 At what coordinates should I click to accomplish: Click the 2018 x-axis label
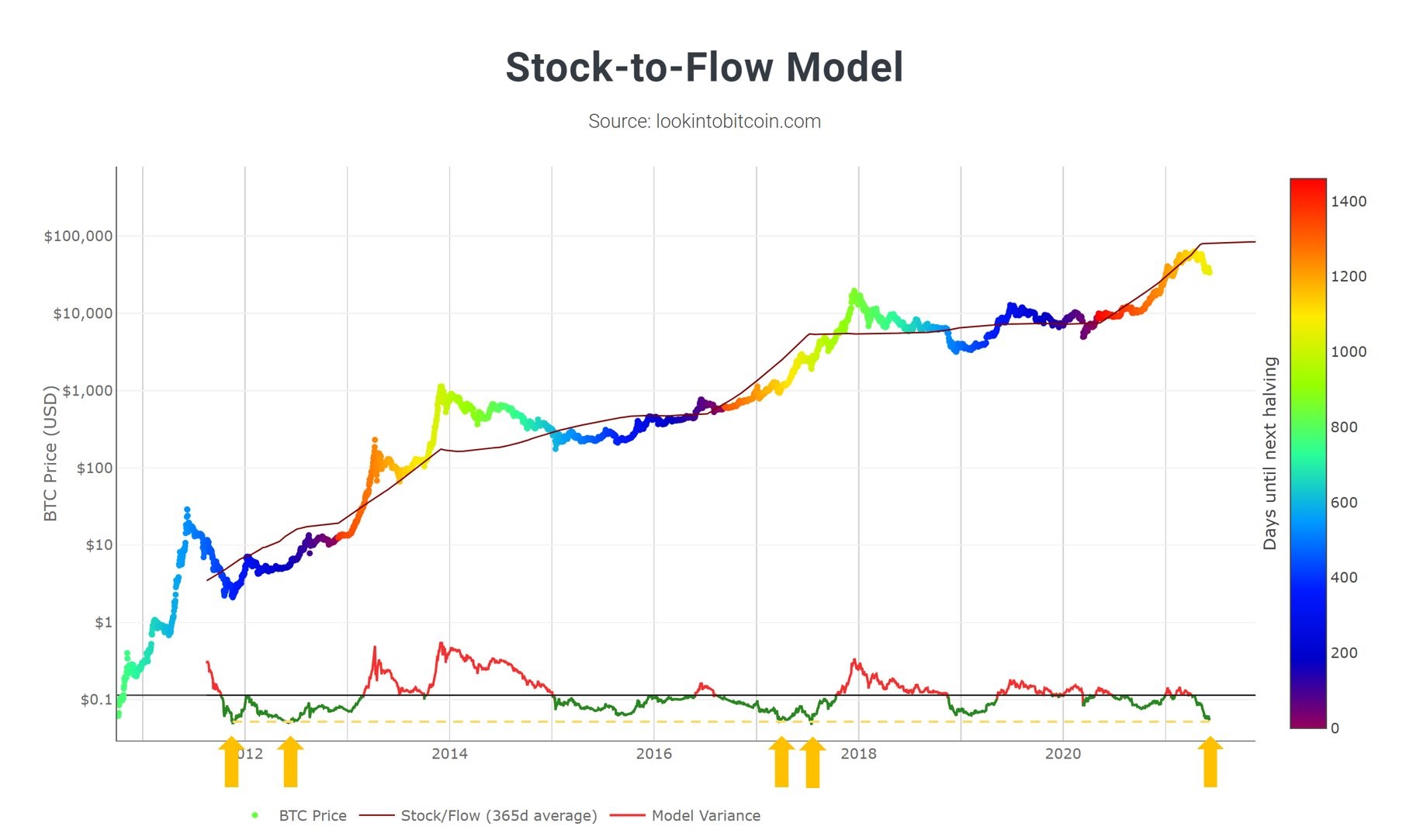pyautogui.click(x=859, y=753)
